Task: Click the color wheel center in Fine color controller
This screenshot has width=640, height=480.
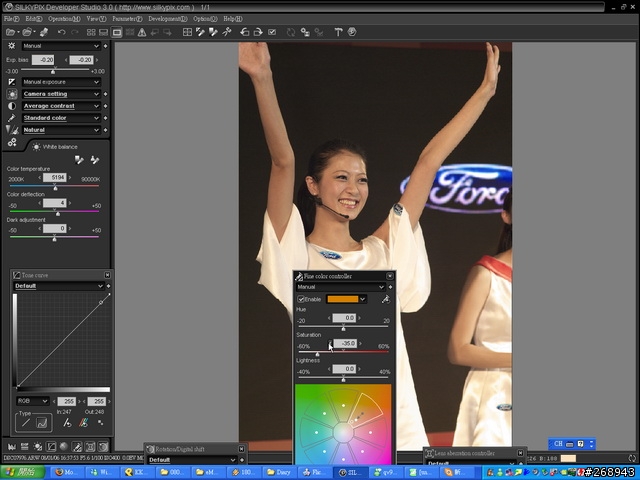Action: 343,433
